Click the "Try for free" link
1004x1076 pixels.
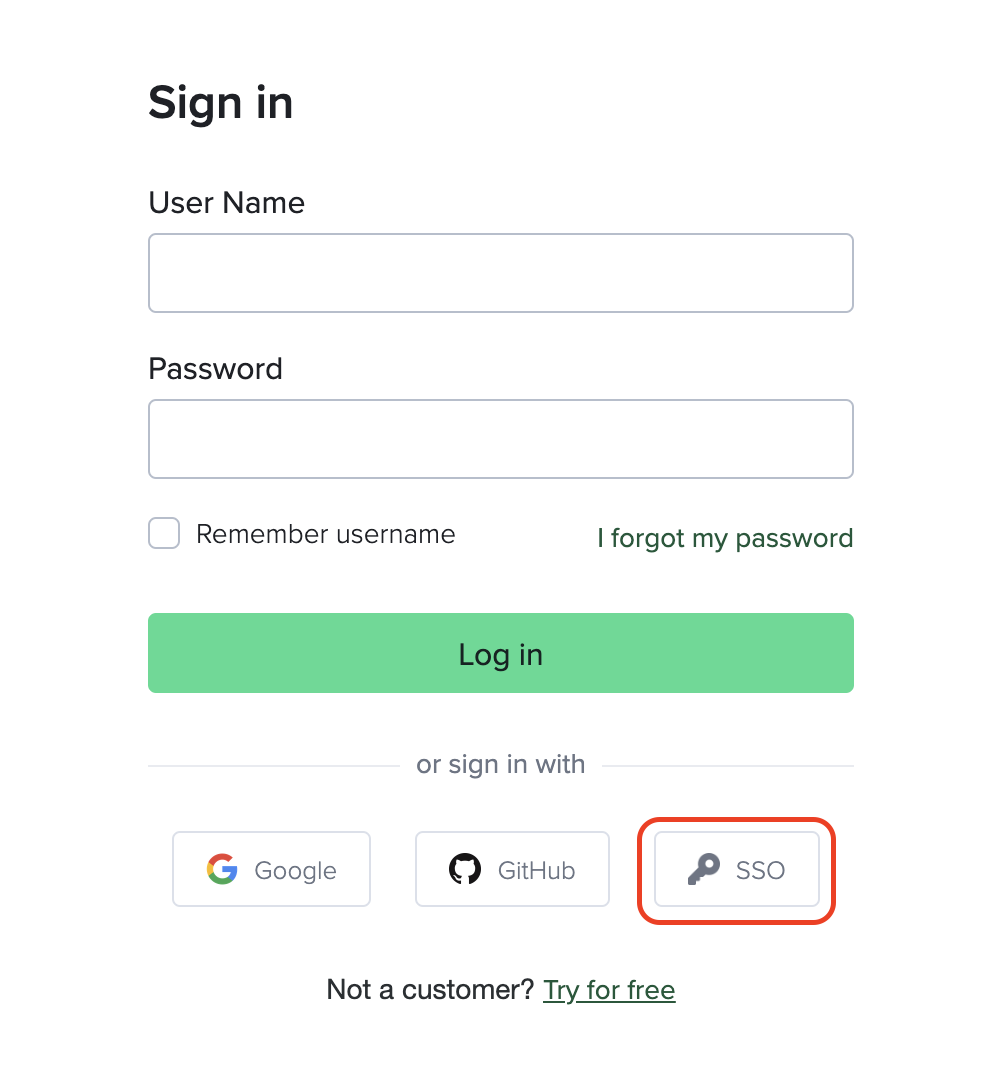coord(609,989)
